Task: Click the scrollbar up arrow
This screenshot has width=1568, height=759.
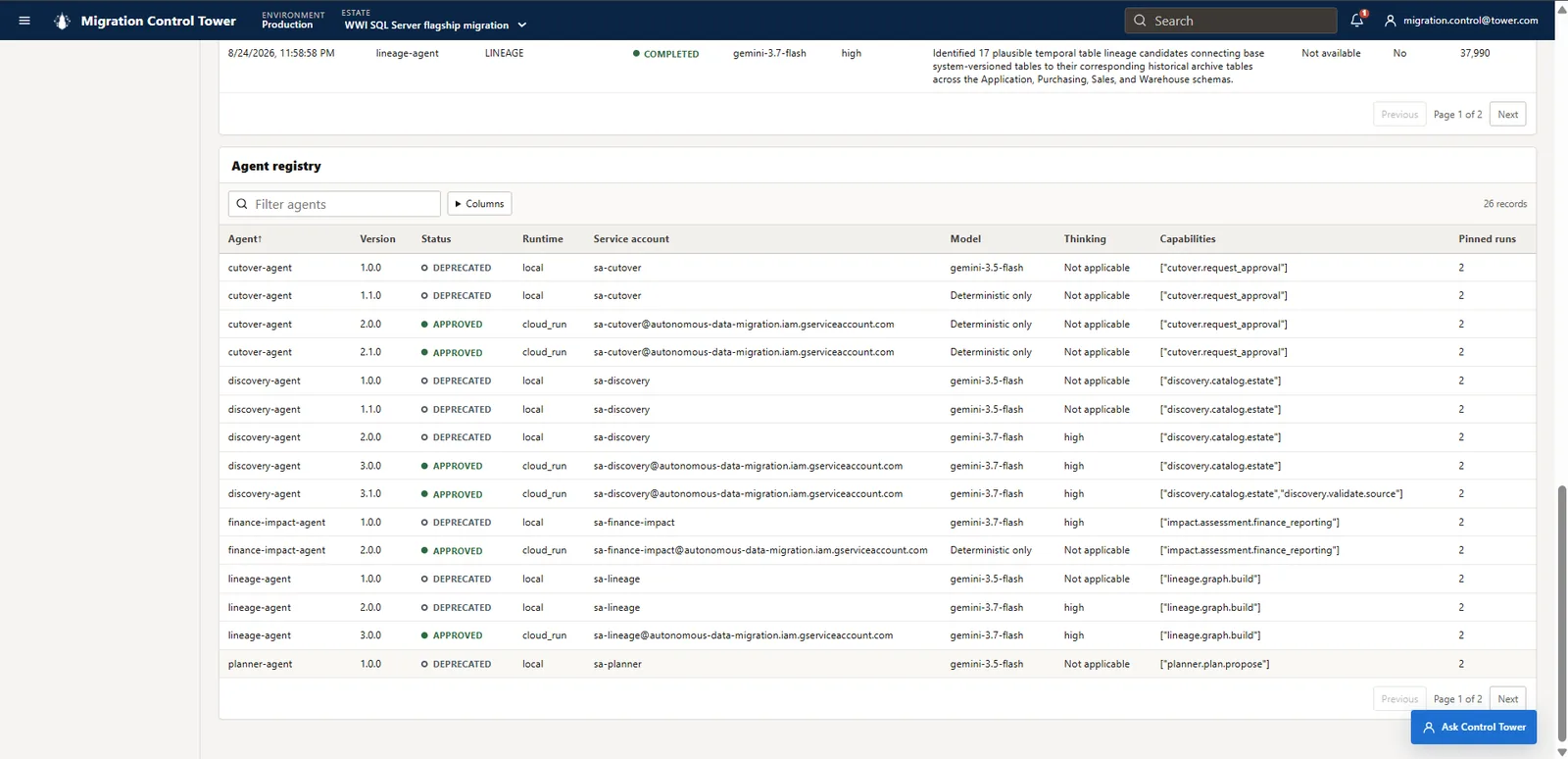Action: (x=1562, y=8)
